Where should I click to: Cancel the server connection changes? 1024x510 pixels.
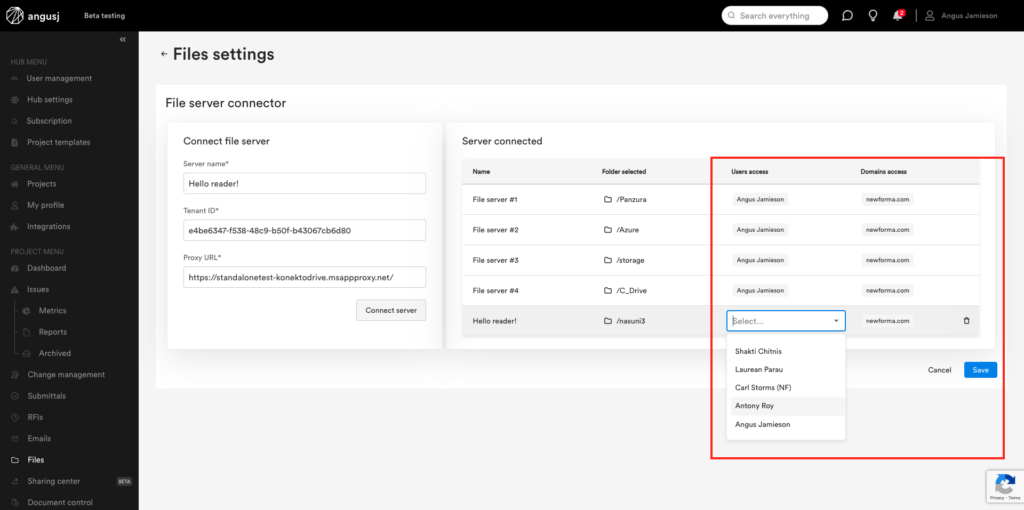pyautogui.click(x=939, y=370)
